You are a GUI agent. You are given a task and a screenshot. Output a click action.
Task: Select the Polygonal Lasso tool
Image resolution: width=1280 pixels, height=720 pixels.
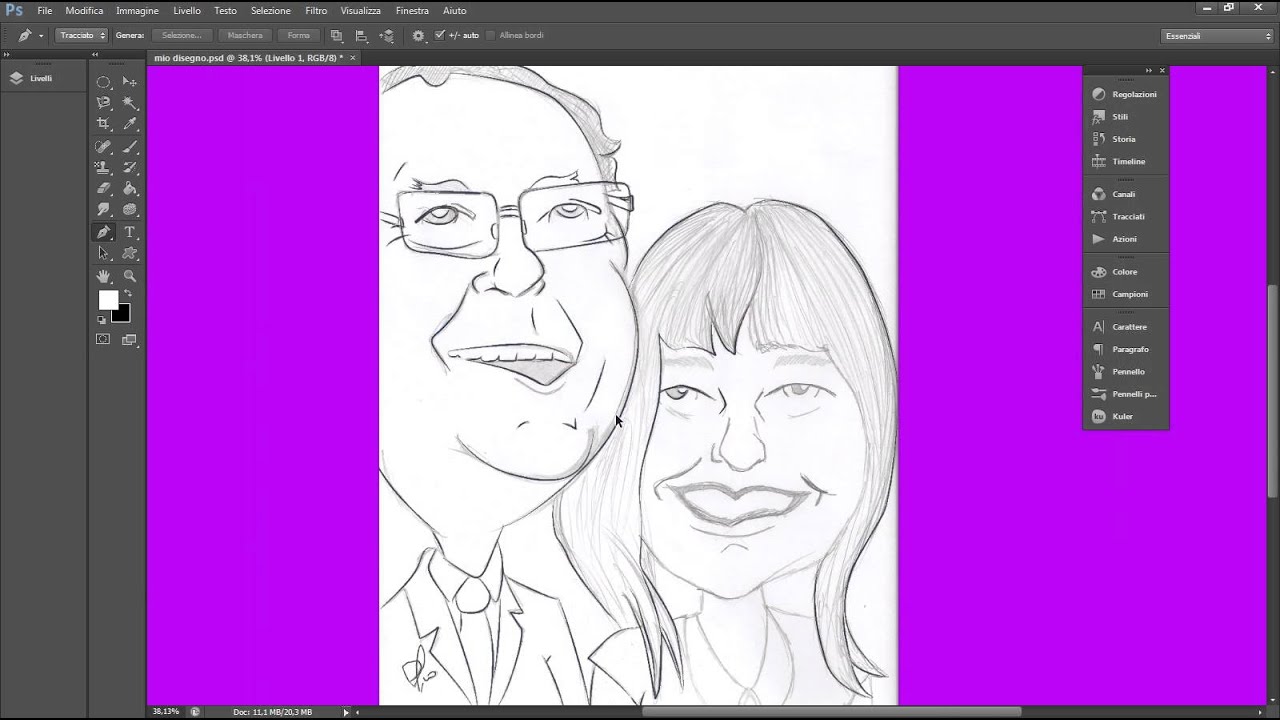click(x=103, y=103)
